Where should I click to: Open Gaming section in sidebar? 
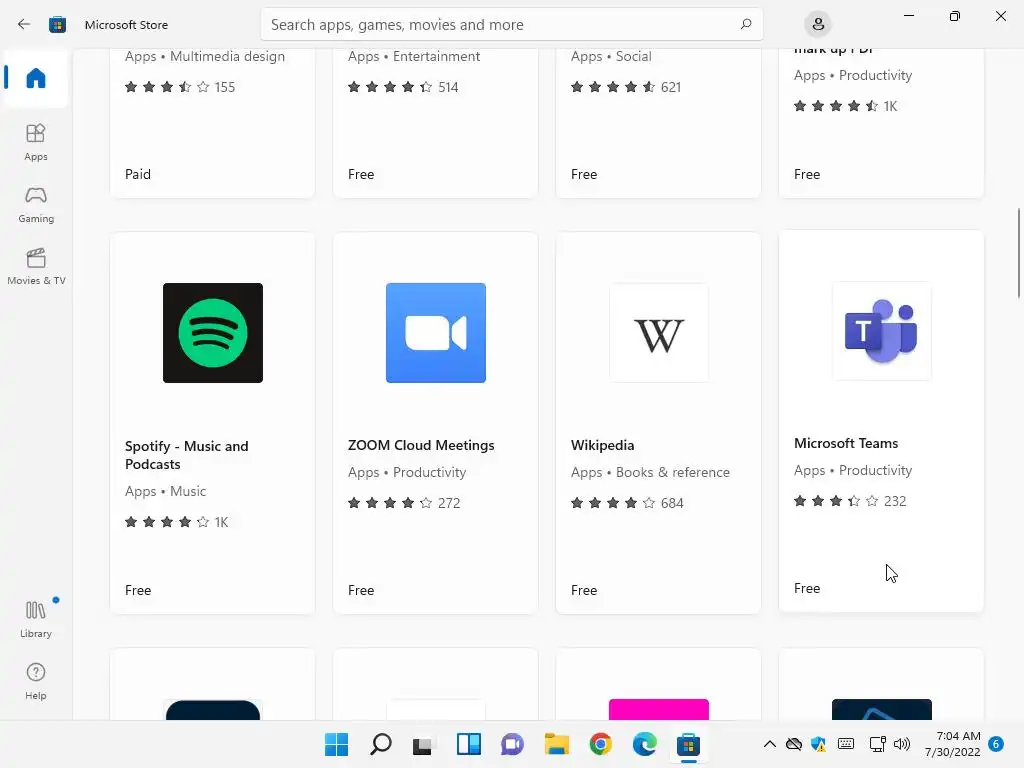pyautogui.click(x=36, y=205)
